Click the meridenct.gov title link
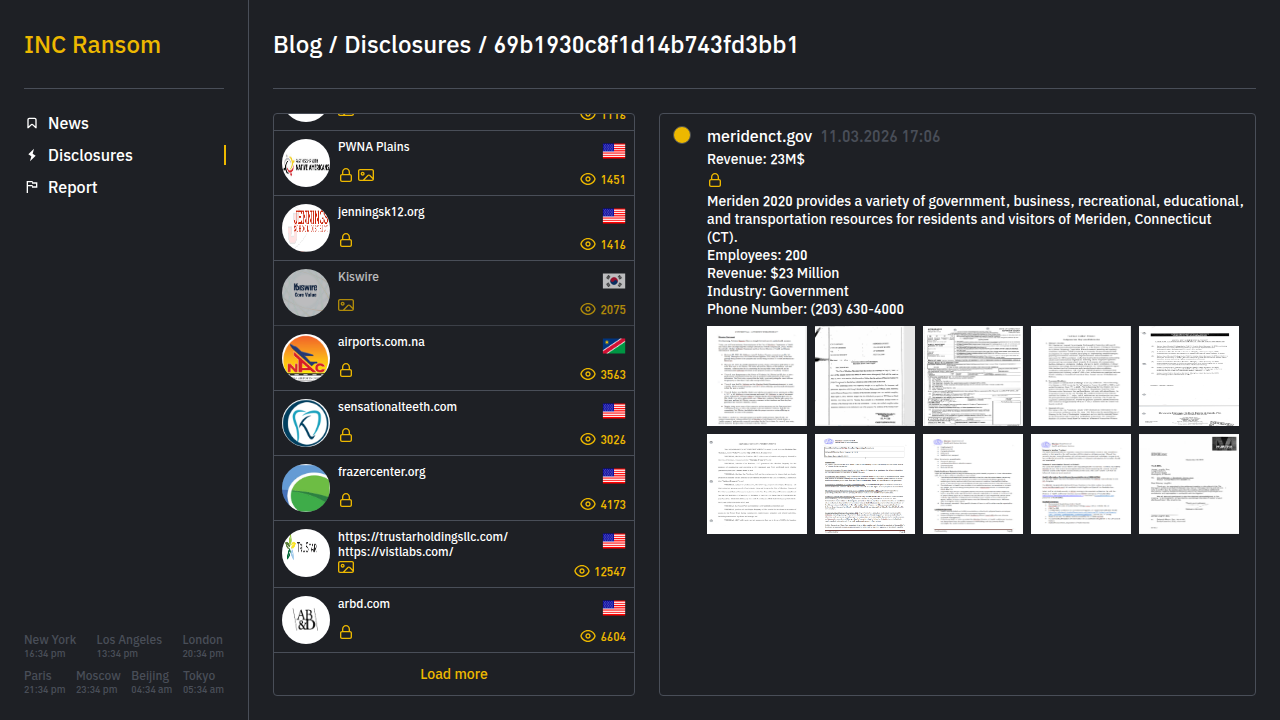 [x=759, y=136]
